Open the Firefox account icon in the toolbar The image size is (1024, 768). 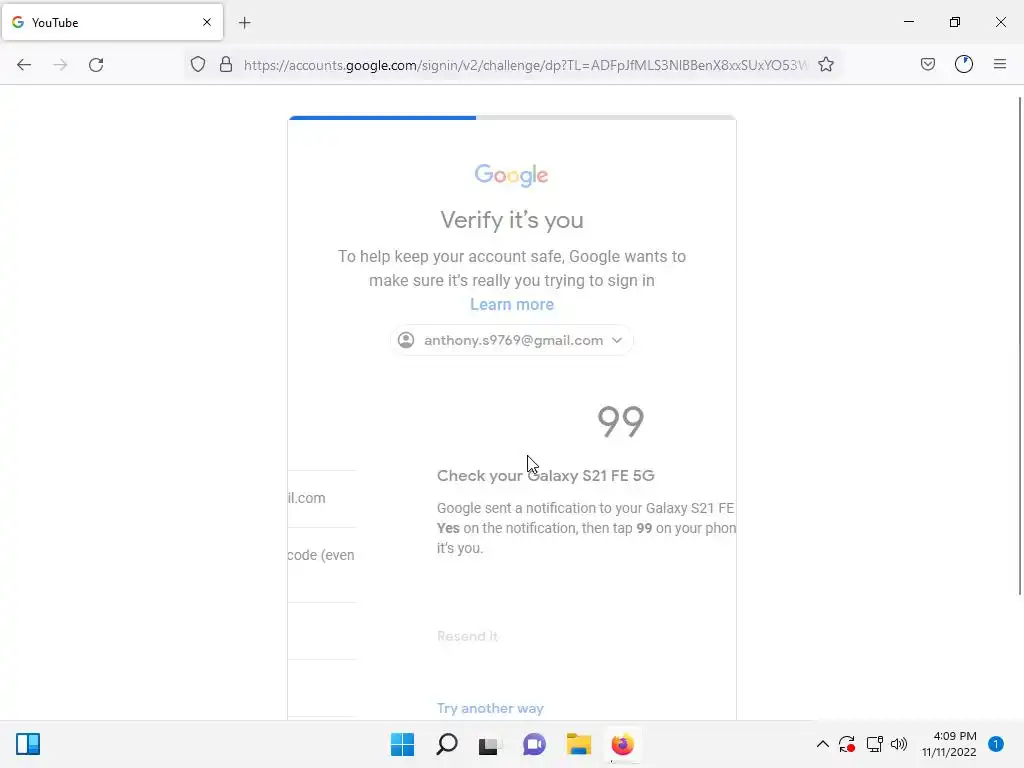[x=964, y=64]
